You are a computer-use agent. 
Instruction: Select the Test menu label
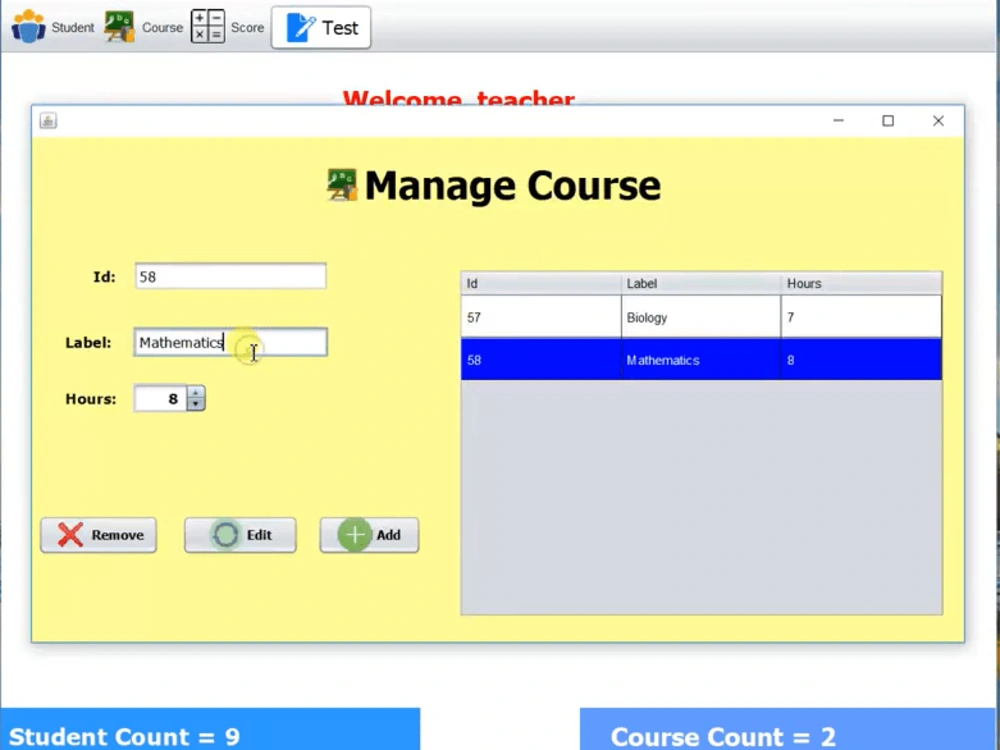(340, 28)
